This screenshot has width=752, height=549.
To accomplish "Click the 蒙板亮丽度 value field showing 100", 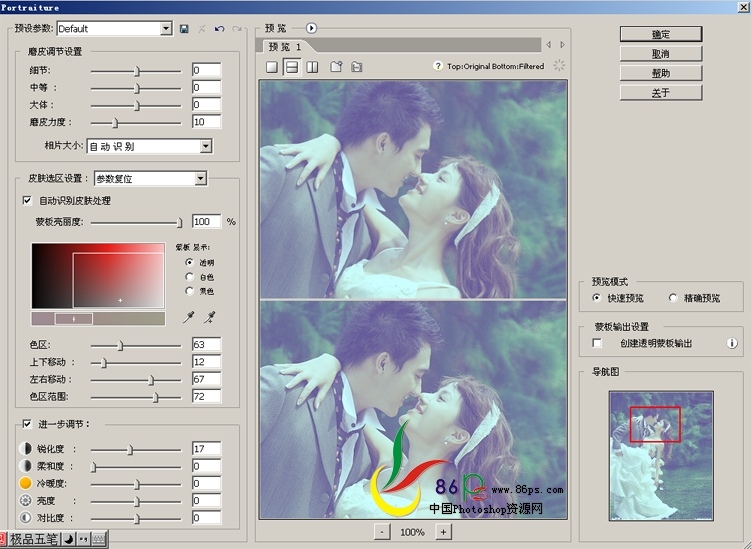I will point(206,222).
